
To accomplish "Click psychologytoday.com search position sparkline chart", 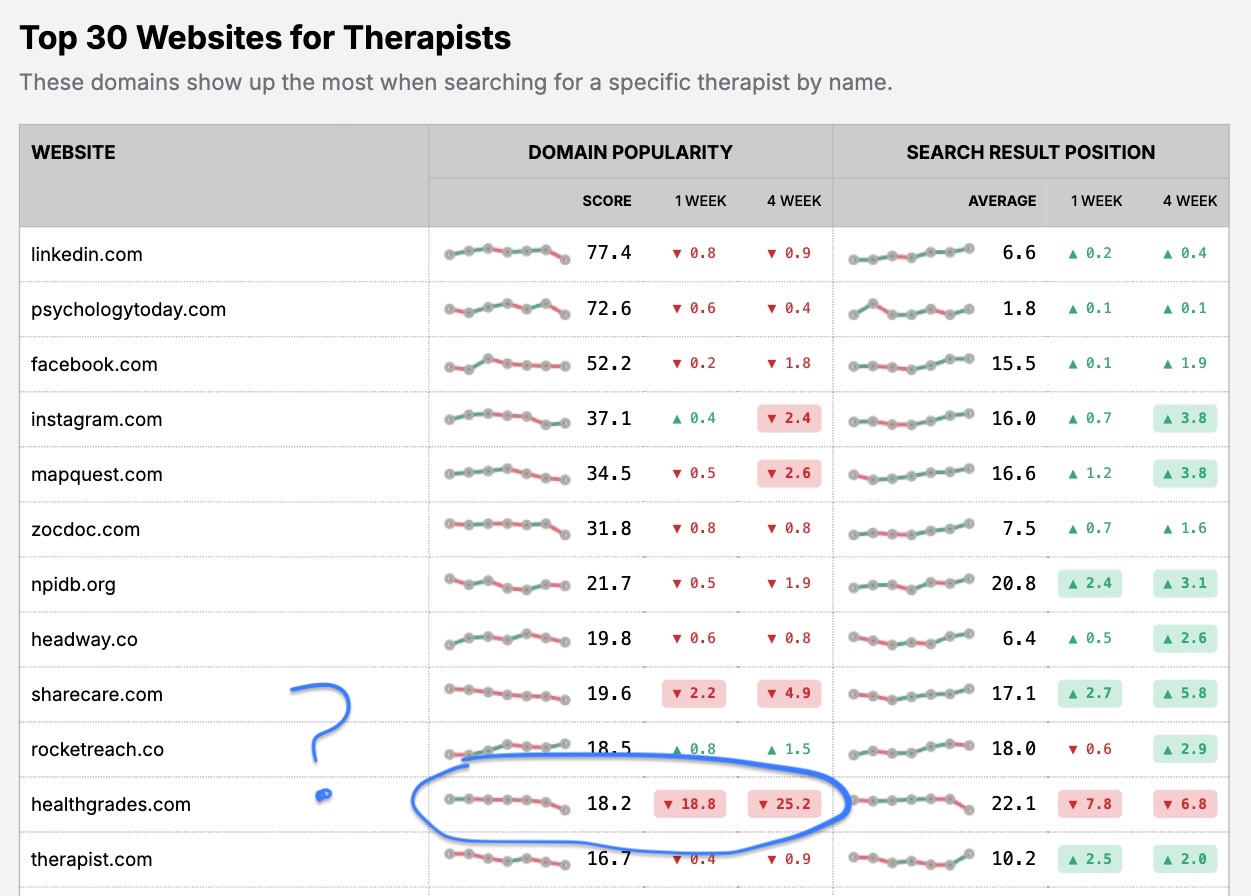I will pyautogui.click(x=911, y=309).
